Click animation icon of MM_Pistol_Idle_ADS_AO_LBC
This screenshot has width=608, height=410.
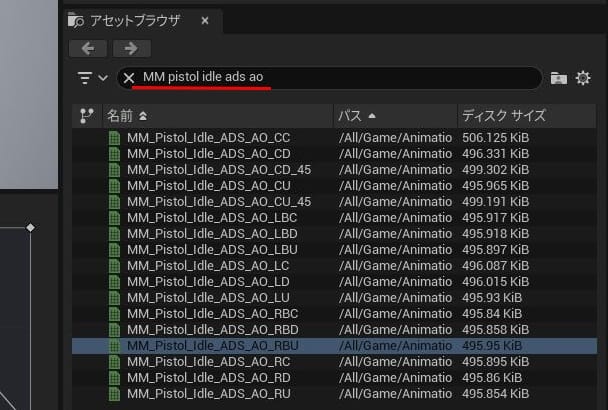tap(114, 218)
